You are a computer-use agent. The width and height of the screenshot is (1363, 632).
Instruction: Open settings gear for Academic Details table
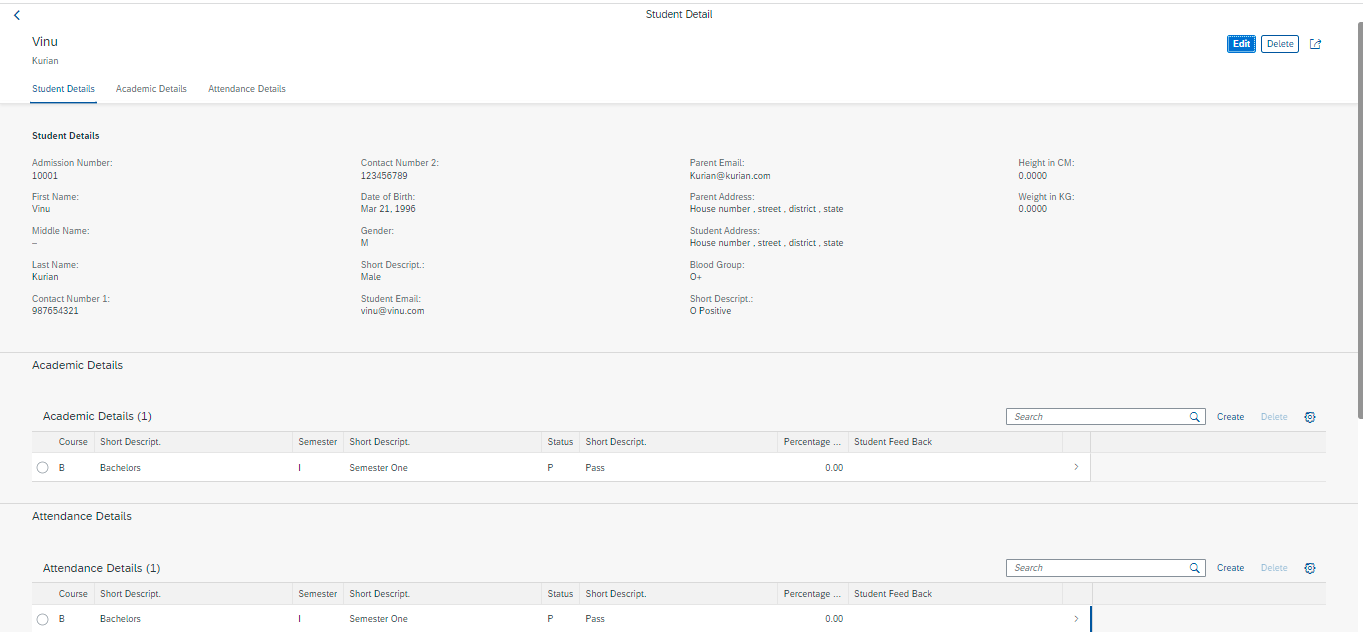click(1310, 416)
